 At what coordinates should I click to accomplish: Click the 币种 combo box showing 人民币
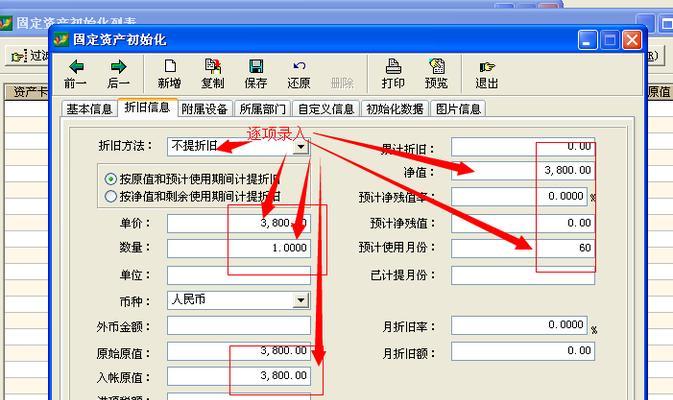[239, 300]
